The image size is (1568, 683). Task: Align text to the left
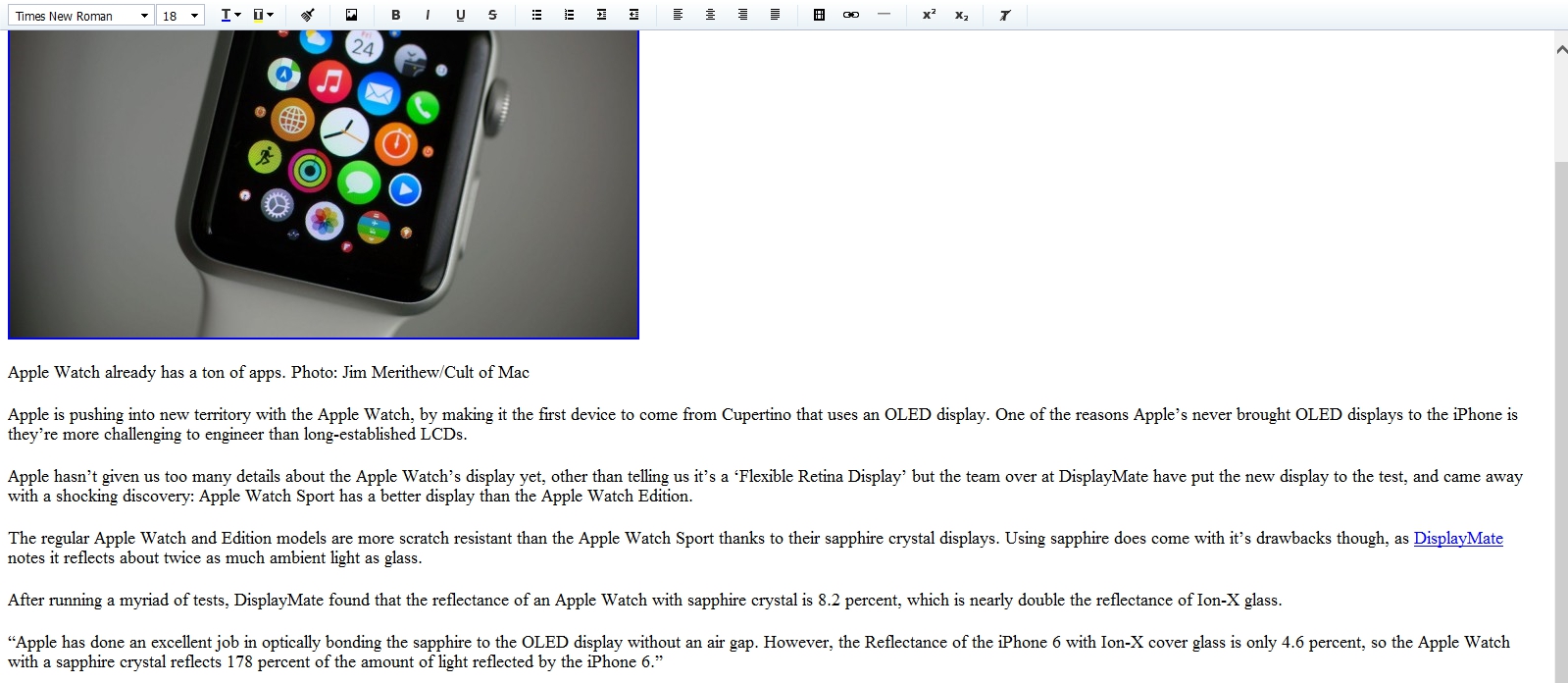(x=678, y=15)
